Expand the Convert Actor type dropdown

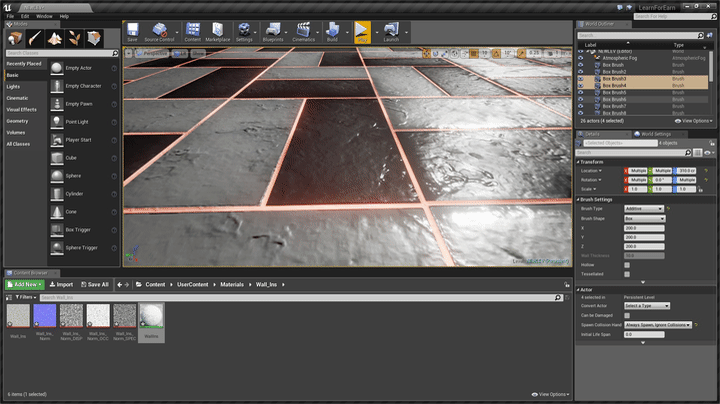pos(646,306)
